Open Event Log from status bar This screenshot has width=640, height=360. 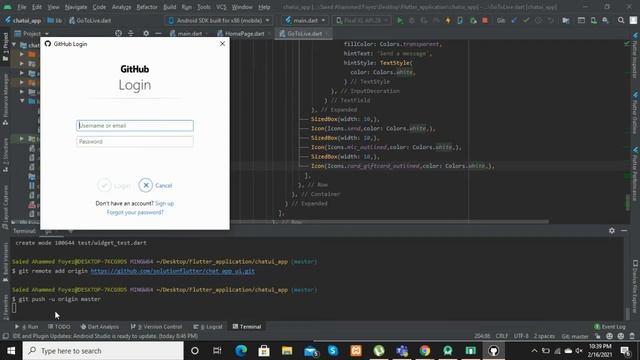[x=610, y=327]
